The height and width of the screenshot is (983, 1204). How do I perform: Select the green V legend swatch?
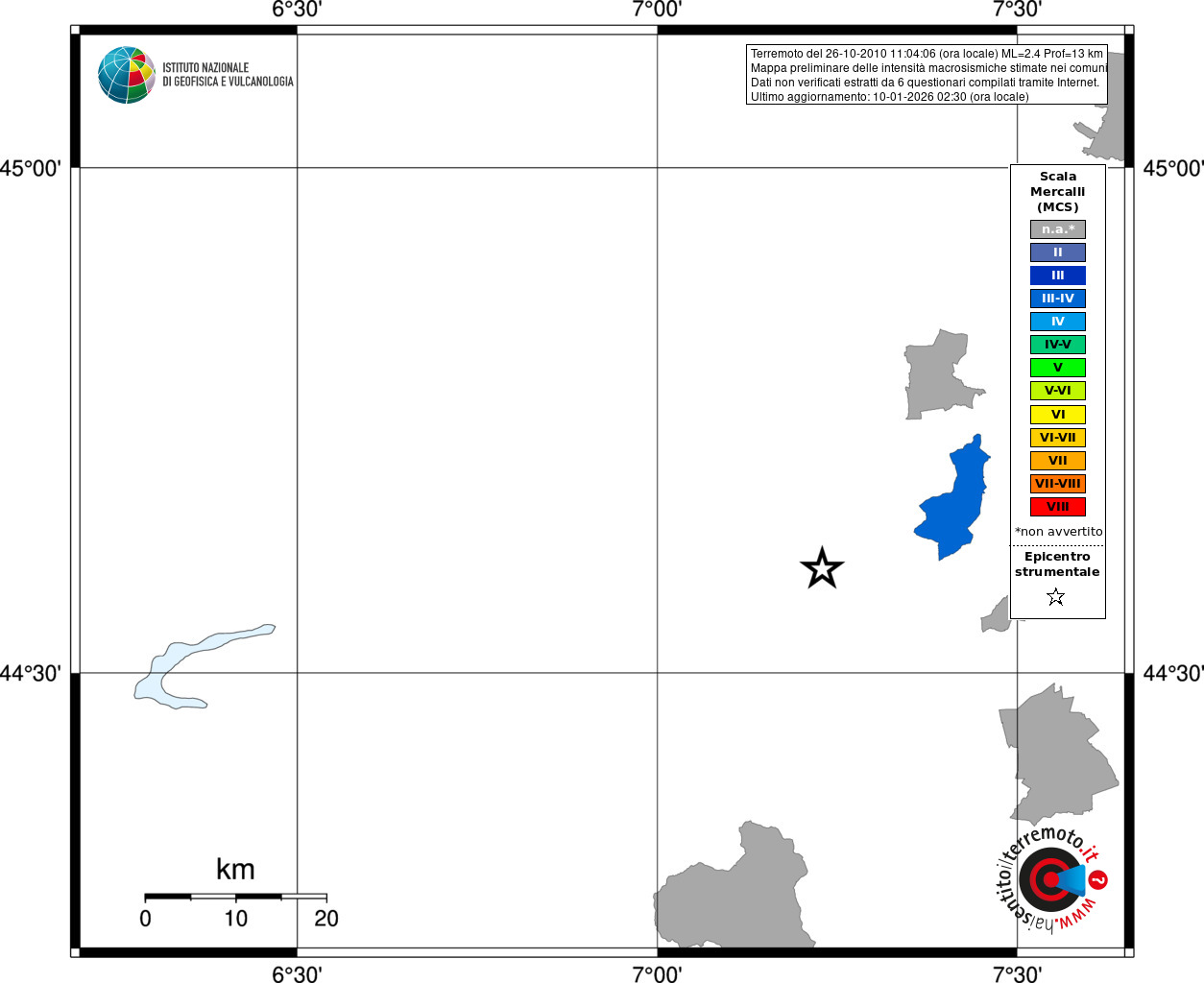(1058, 368)
